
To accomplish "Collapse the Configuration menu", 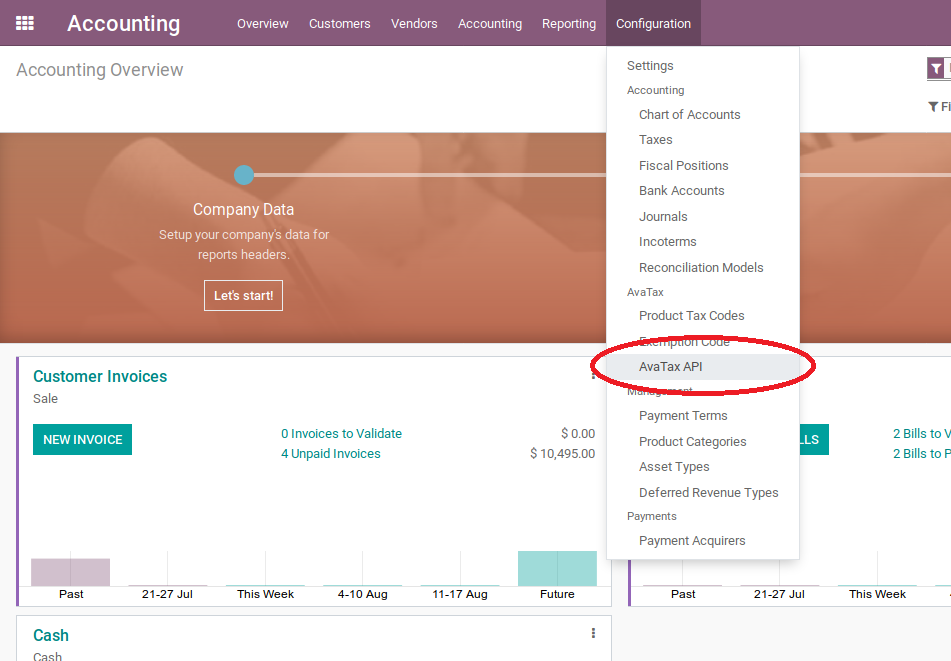I will click(653, 23).
